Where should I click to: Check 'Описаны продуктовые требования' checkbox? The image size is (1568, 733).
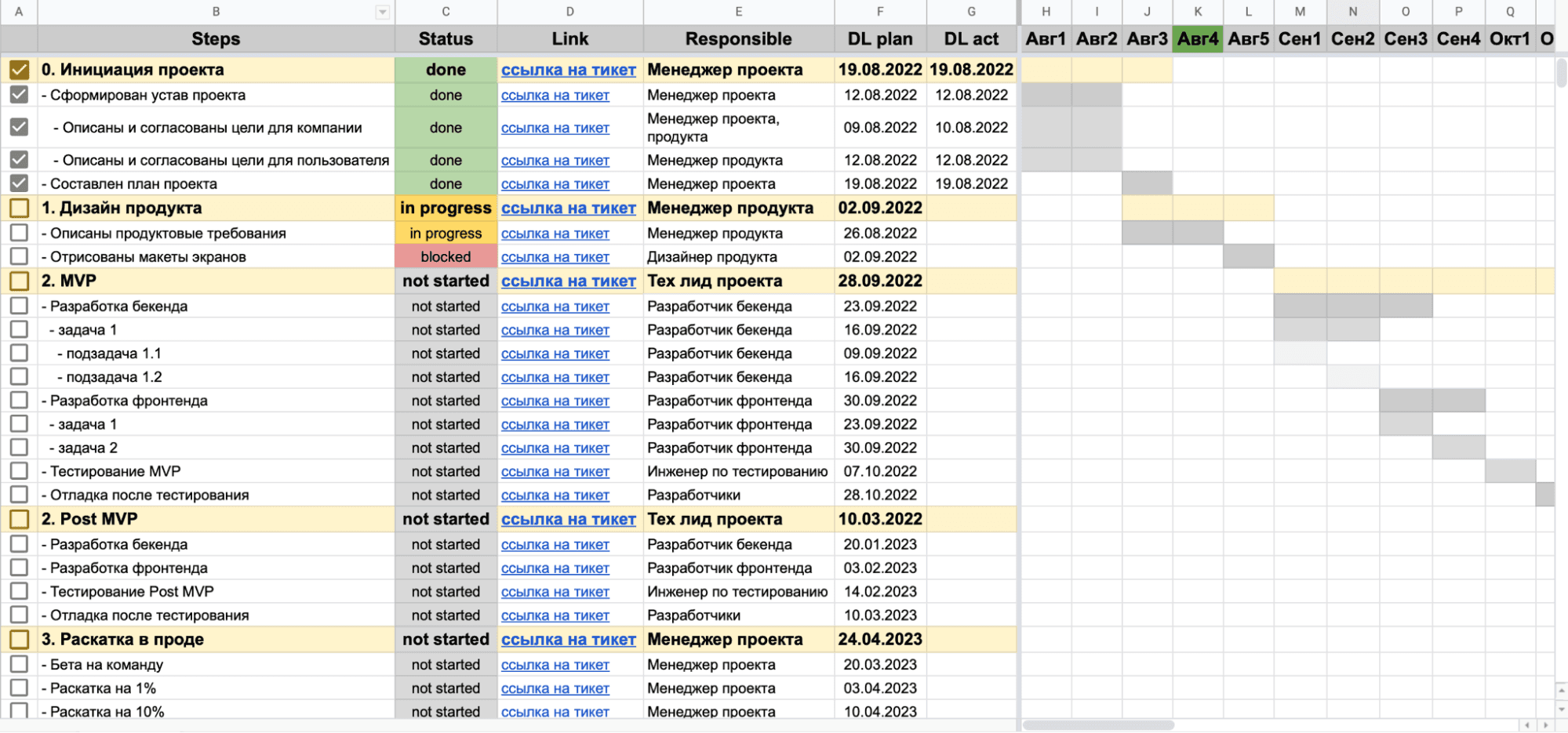click(20, 233)
